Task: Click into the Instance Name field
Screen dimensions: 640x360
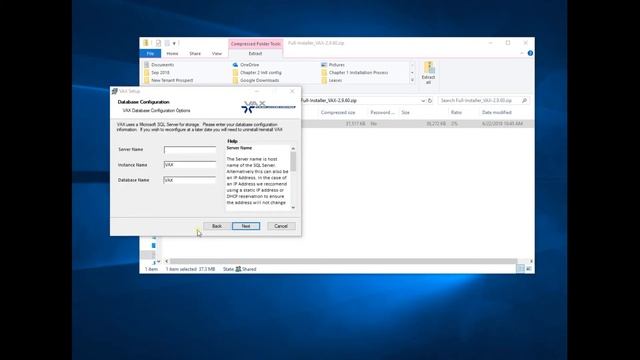Action: click(x=190, y=165)
